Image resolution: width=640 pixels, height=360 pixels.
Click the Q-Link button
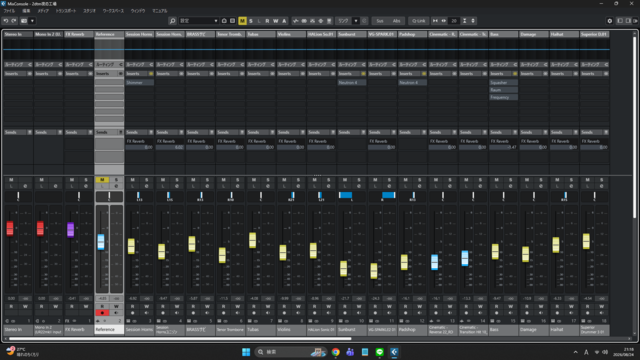tap(418, 21)
